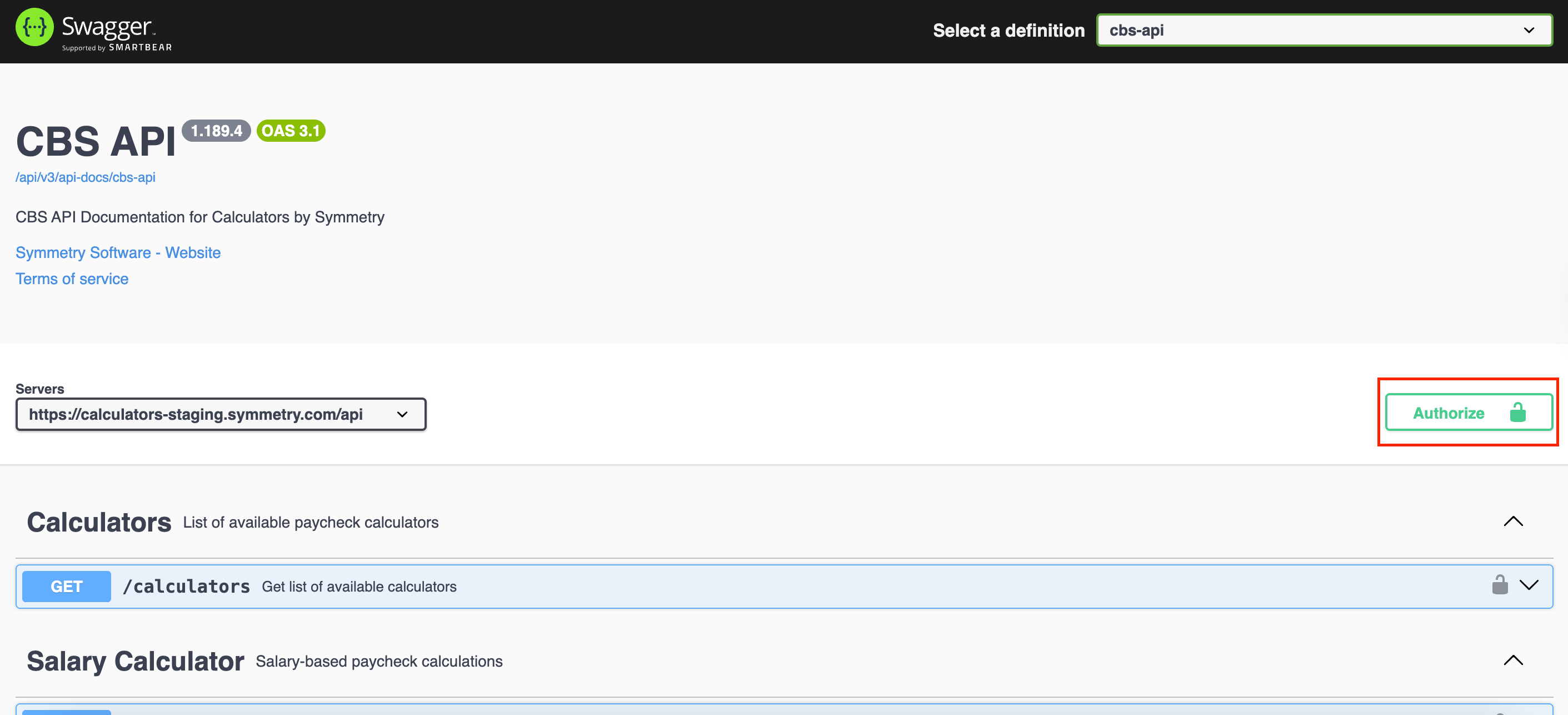Collapse the Calculators section chevron
The width and height of the screenshot is (1568, 715).
1513,522
